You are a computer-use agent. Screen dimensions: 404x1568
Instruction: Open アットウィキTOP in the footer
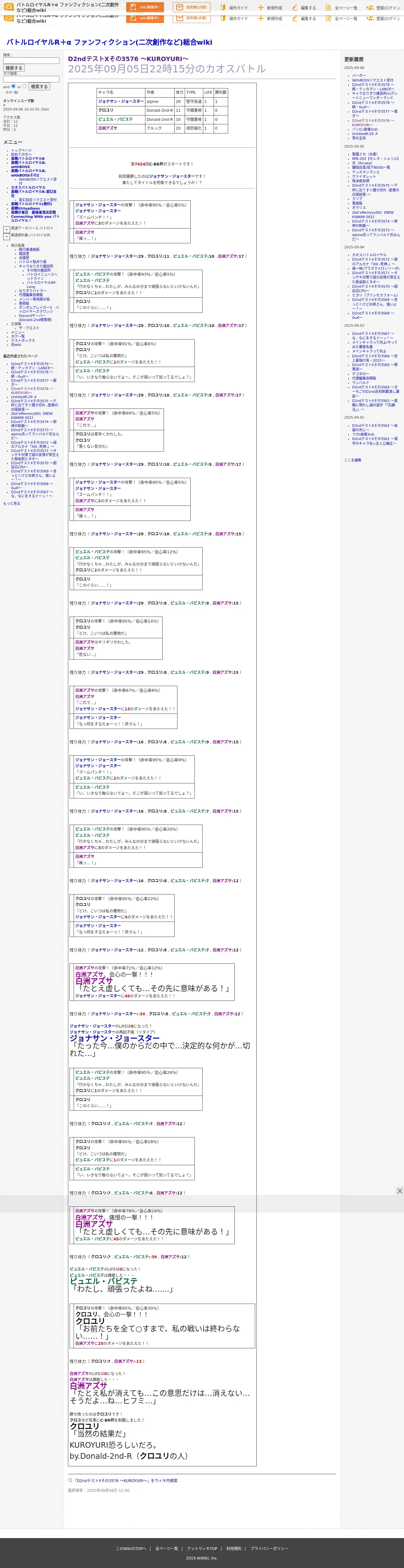pos(202,1548)
